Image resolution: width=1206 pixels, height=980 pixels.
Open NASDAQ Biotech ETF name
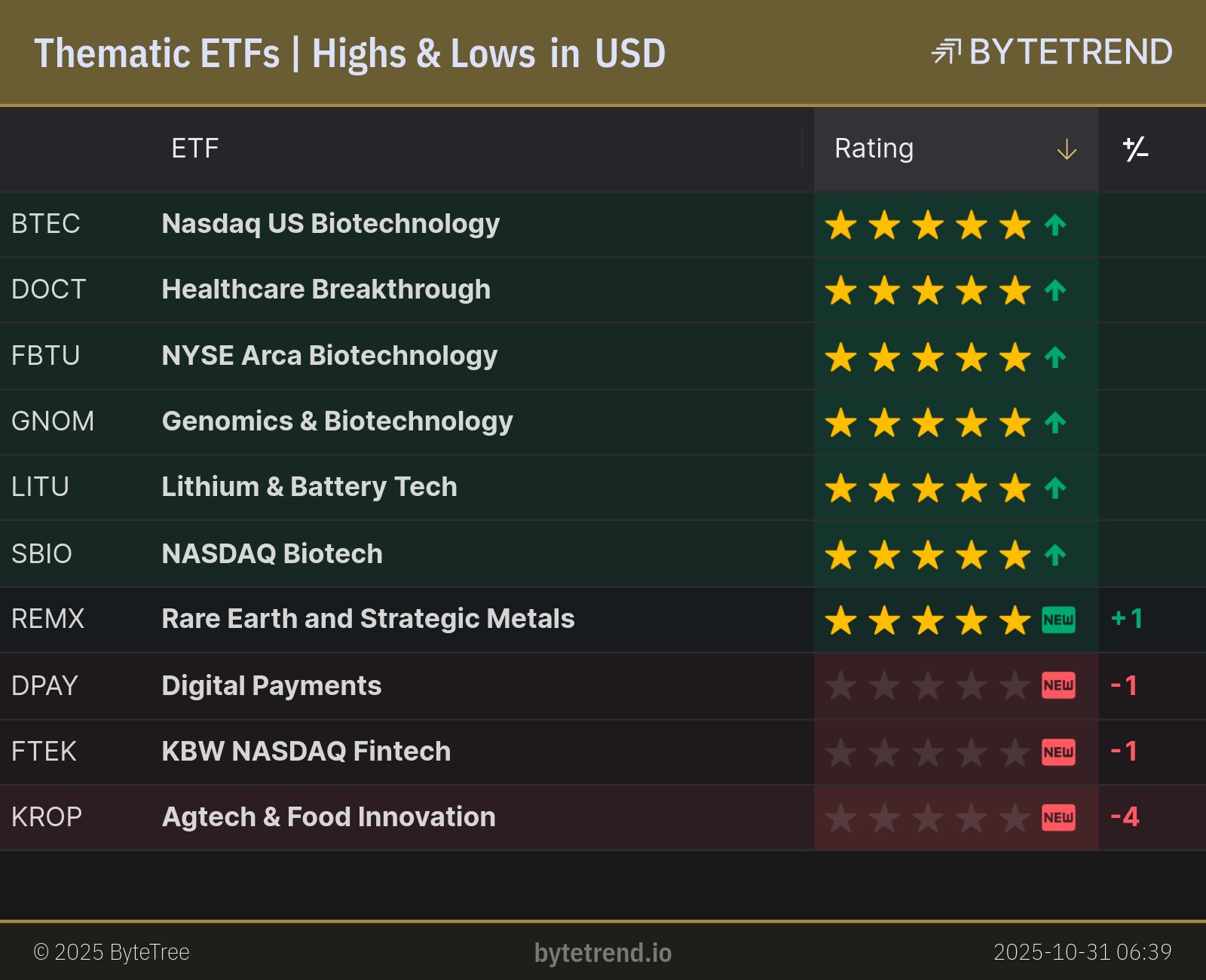[x=272, y=554]
